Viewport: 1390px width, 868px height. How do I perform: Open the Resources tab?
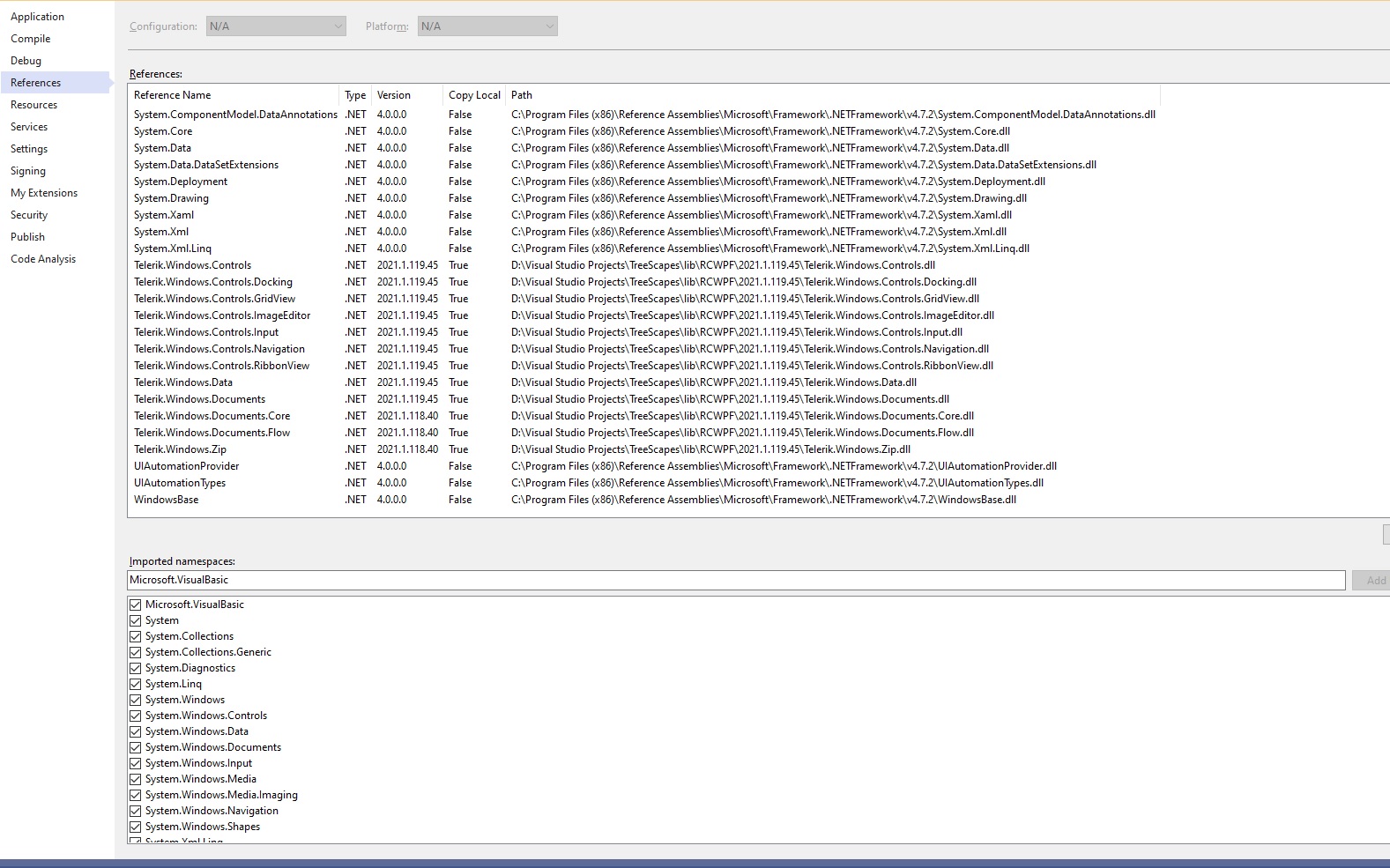tap(34, 105)
